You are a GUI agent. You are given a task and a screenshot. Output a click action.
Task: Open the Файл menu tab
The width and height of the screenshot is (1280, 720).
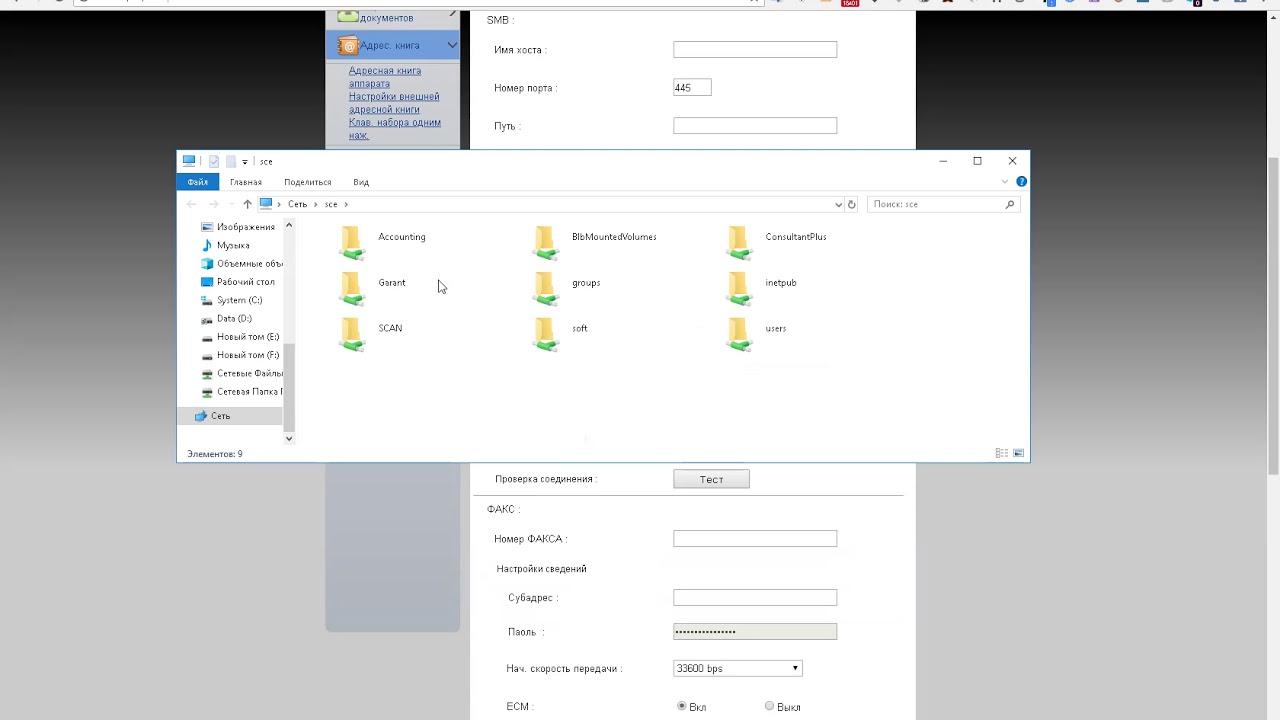[197, 182]
